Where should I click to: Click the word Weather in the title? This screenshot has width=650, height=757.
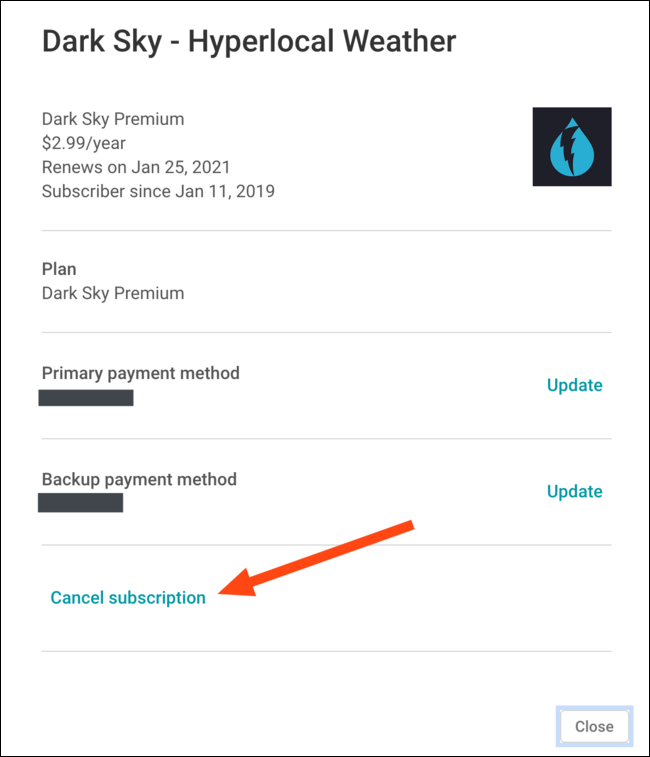click(399, 41)
